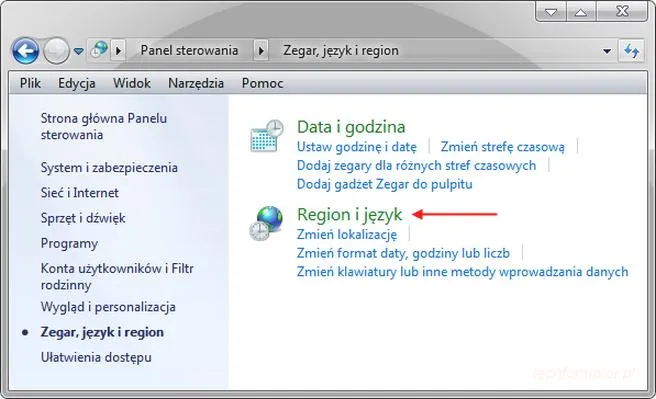The image size is (656, 399).
Task: Click Dodaj gadżet Zegar do pulpitu
Action: tap(384, 184)
